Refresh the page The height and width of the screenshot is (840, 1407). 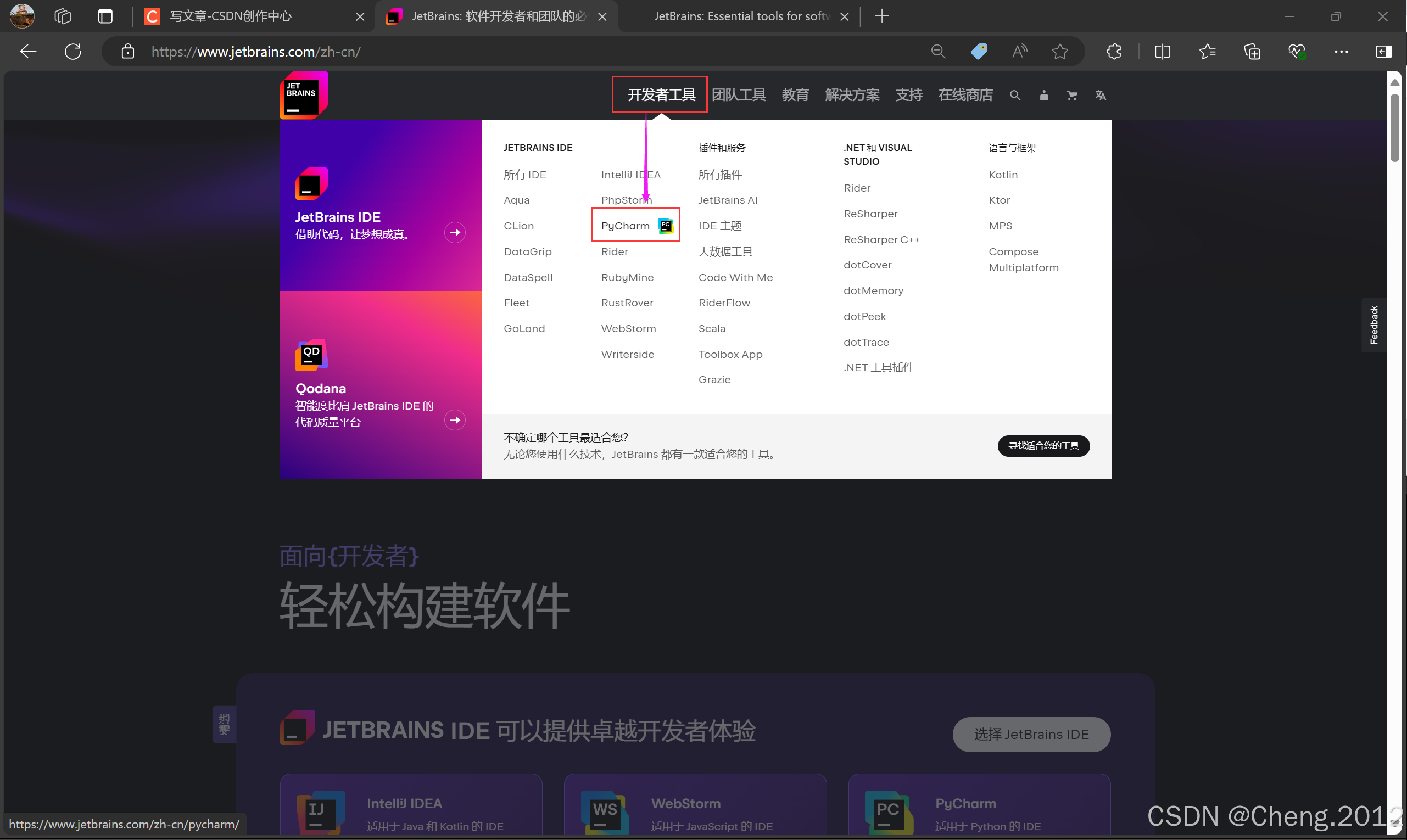[x=72, y=52]
